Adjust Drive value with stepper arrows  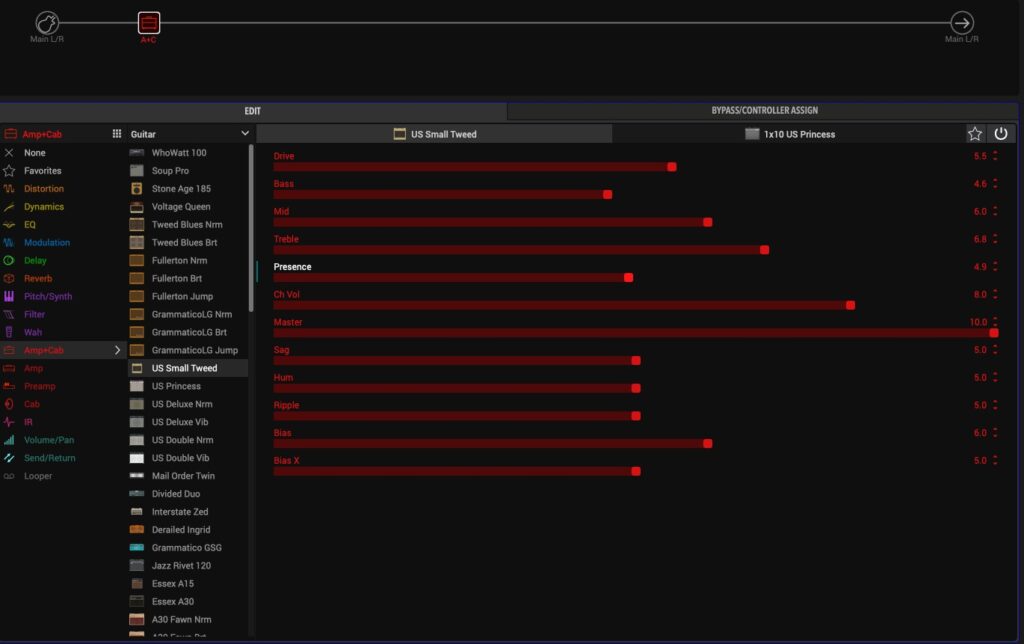click(x=995, y=157)
